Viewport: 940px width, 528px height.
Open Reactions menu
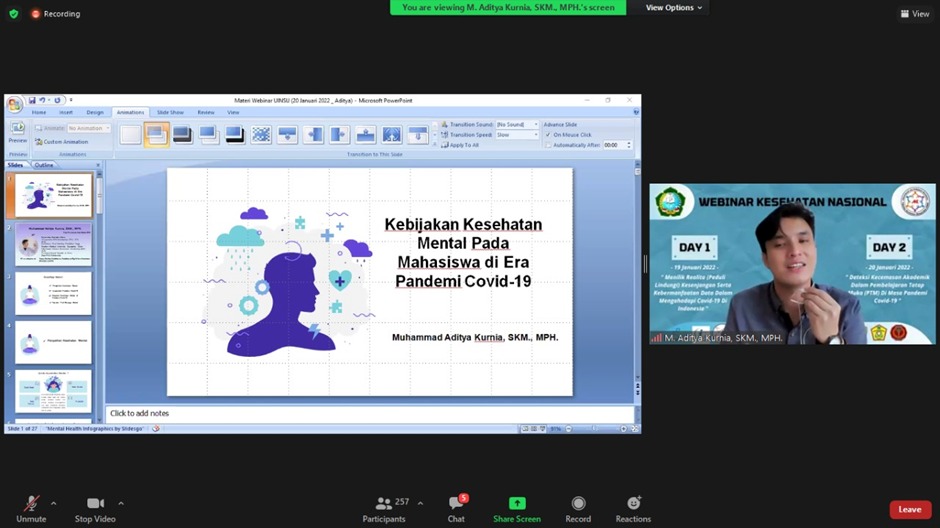pyautogui.click(x=633, y=509)
